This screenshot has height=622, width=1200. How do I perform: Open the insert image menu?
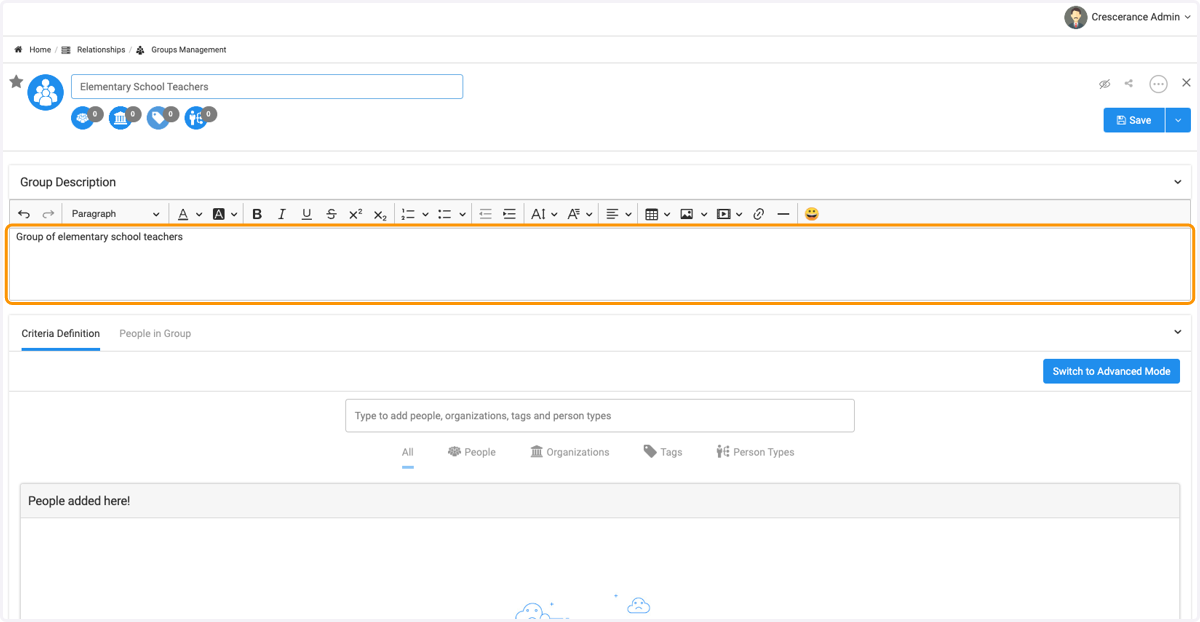click(693, 214)
